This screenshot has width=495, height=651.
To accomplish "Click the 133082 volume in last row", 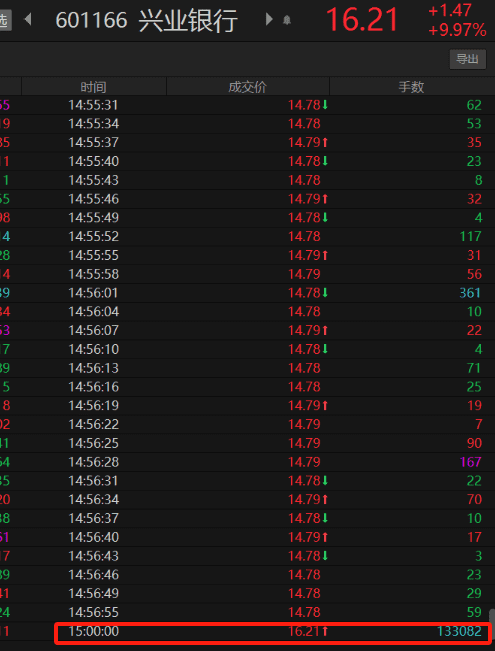I will (459, 631).
